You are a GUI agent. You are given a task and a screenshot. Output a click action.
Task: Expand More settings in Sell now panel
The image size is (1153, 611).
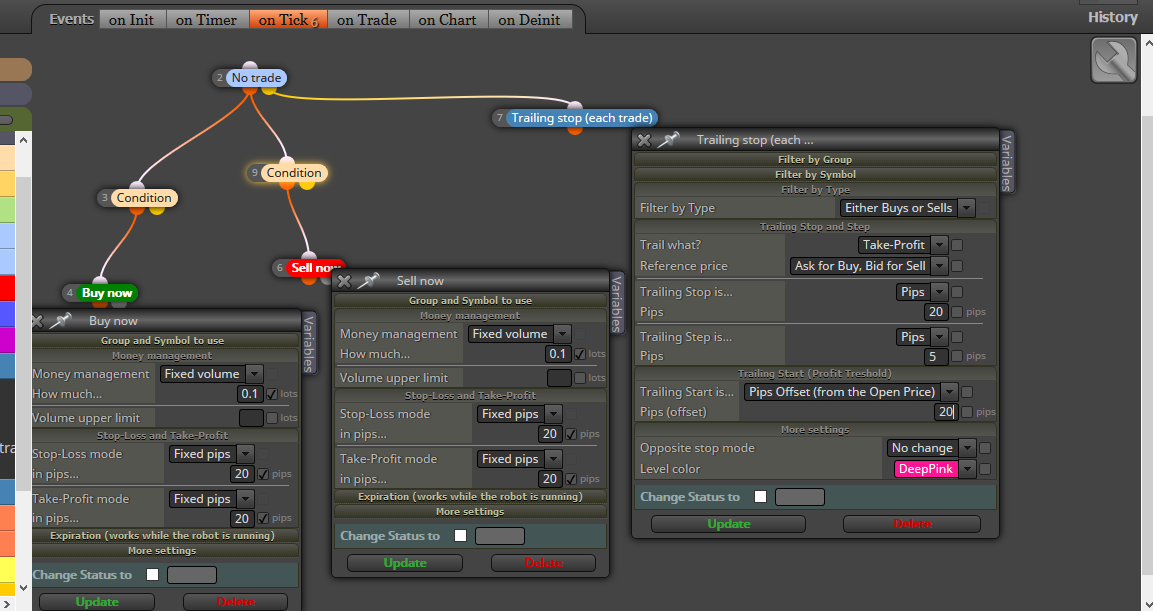(x=470, y=512)
